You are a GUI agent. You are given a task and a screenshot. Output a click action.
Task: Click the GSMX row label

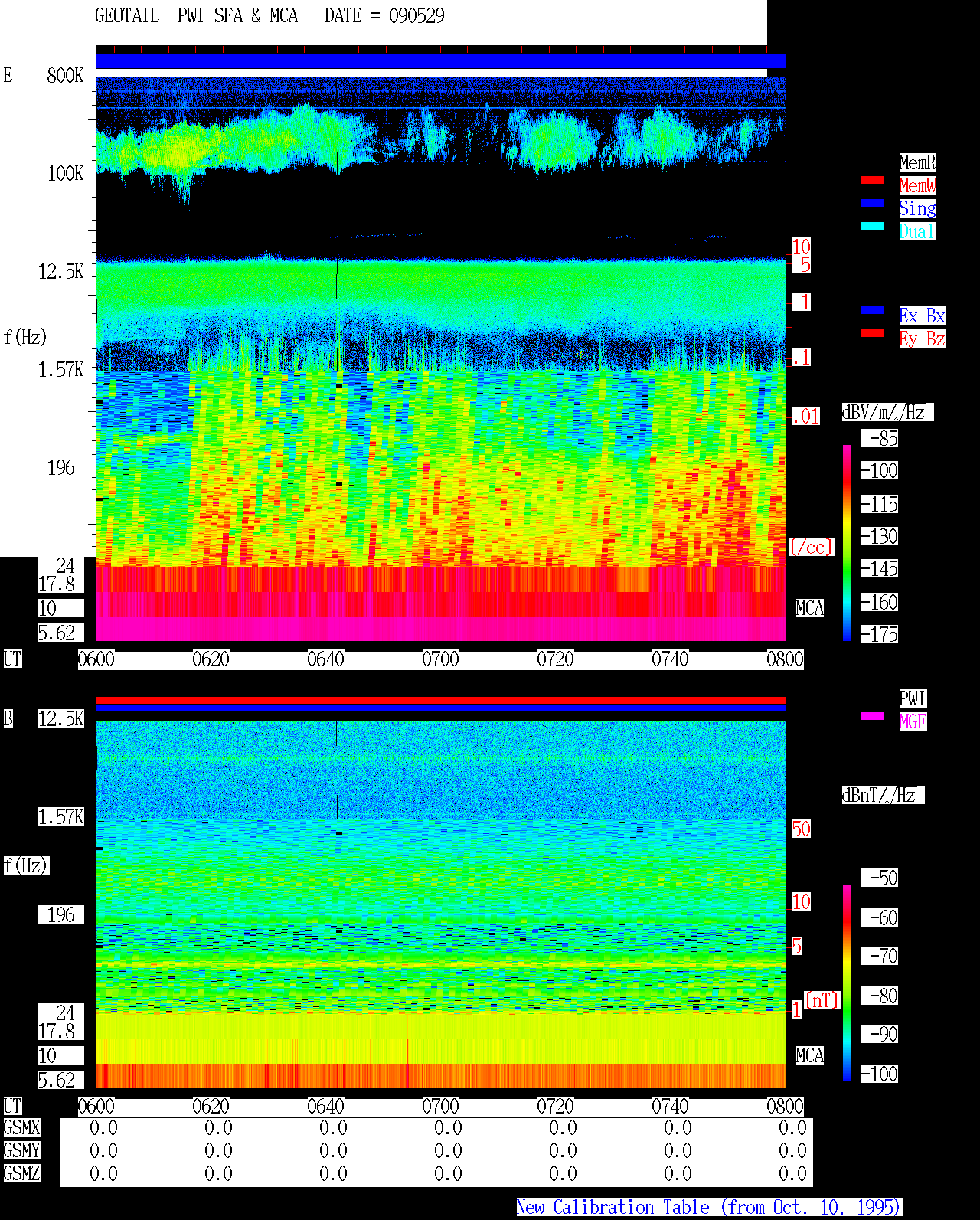[x=21, y=1128]
